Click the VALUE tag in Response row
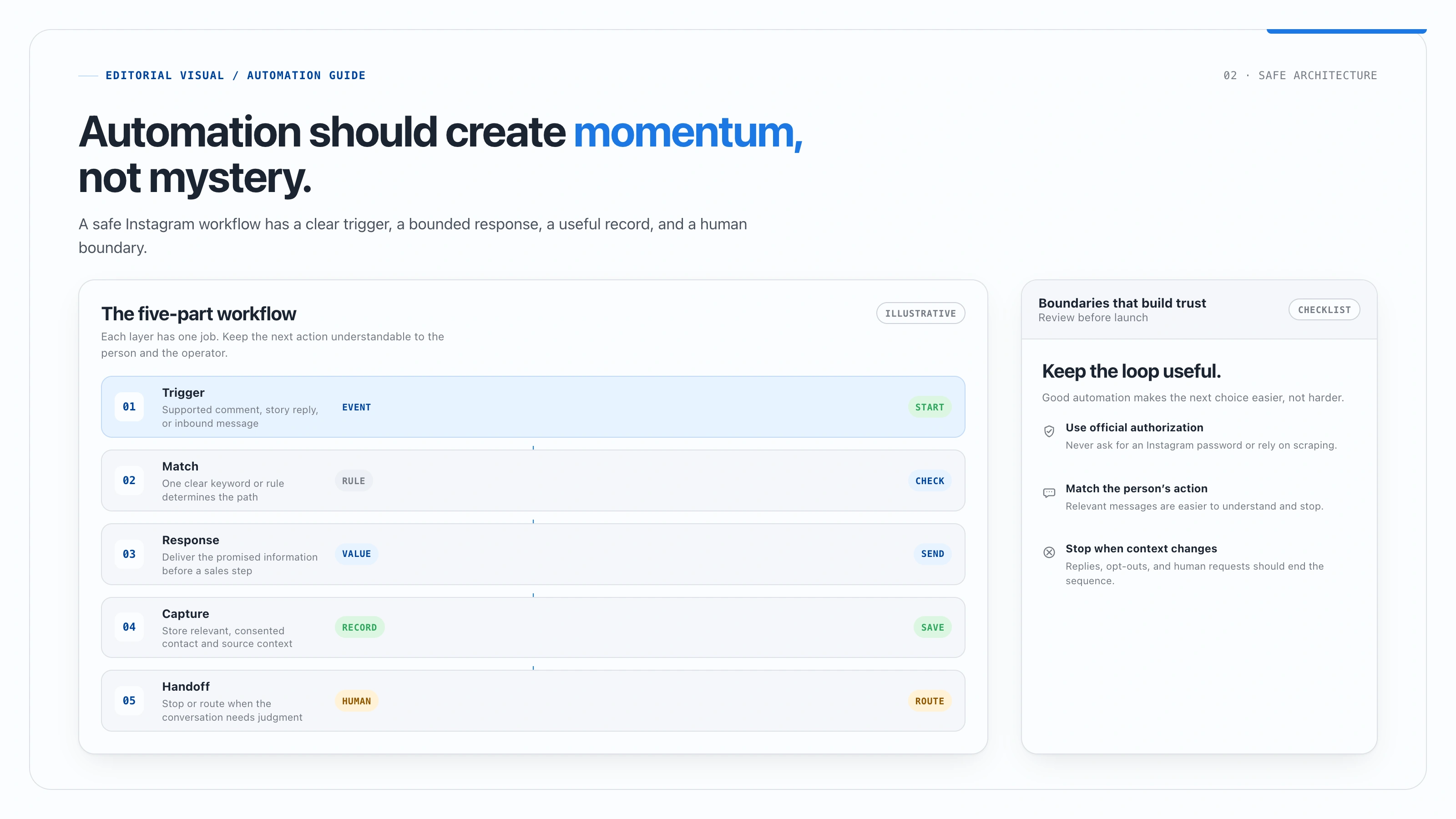The image size is (1456, 819). [356, 554]
